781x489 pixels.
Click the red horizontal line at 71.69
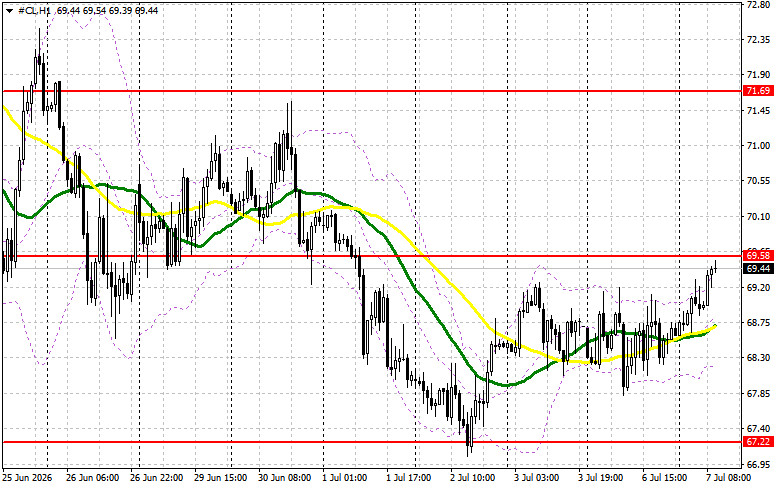tap(371, 91)
